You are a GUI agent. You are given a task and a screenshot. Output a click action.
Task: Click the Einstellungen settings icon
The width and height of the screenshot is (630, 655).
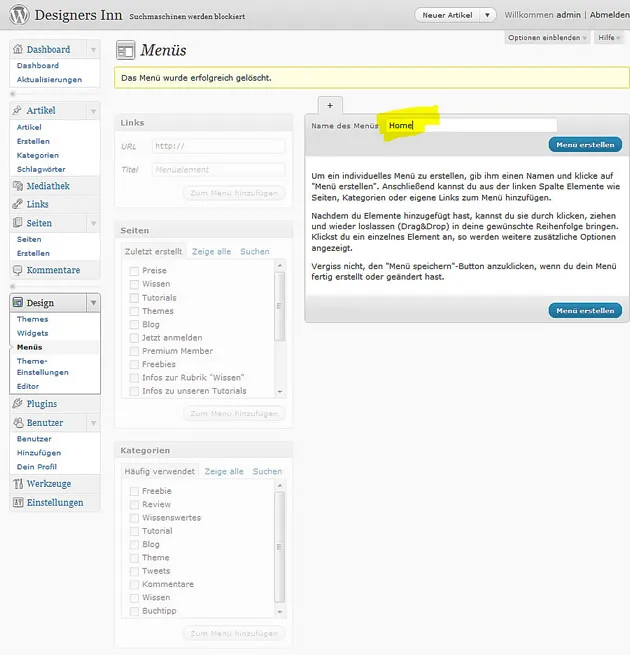pyautogui.click(x=18, y=503)
